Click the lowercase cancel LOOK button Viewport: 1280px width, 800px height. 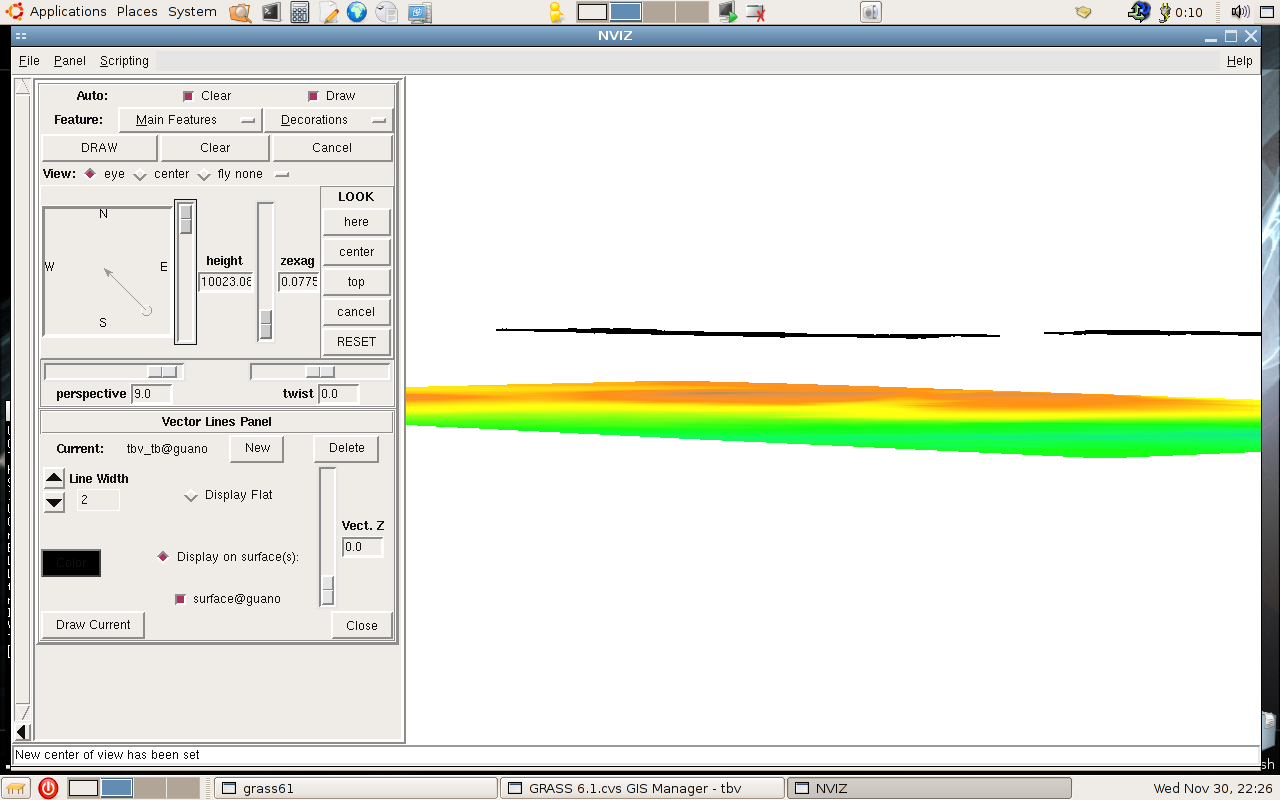[356, 312]
